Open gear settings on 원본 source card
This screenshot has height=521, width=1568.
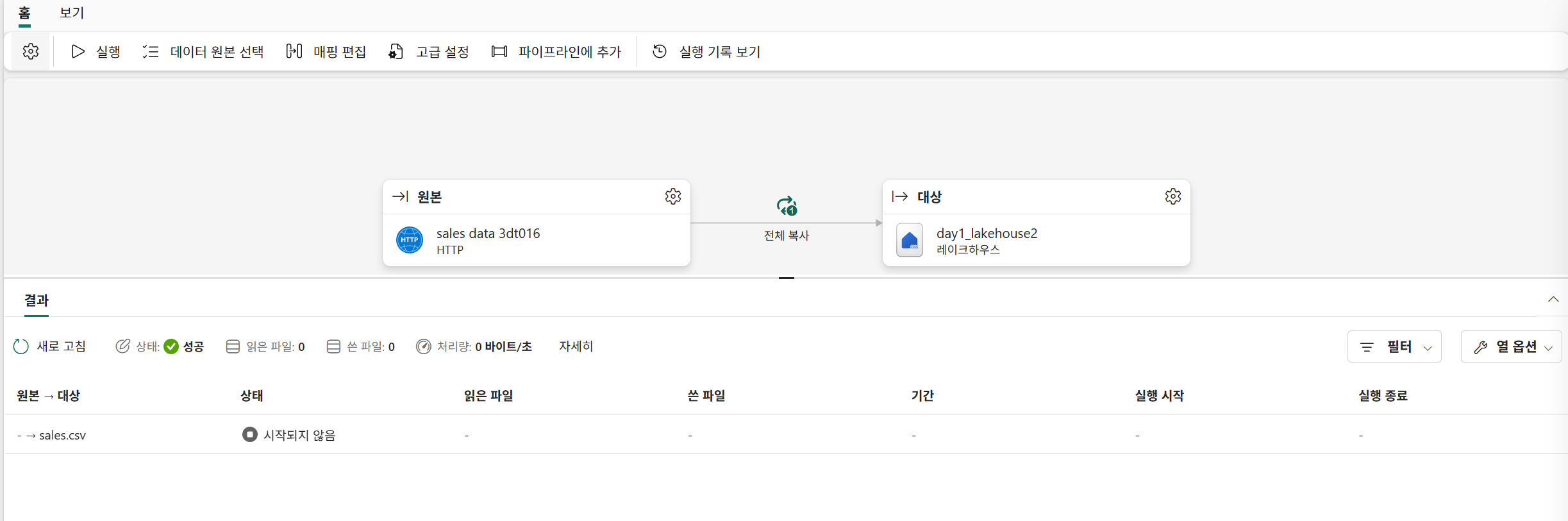672,196
